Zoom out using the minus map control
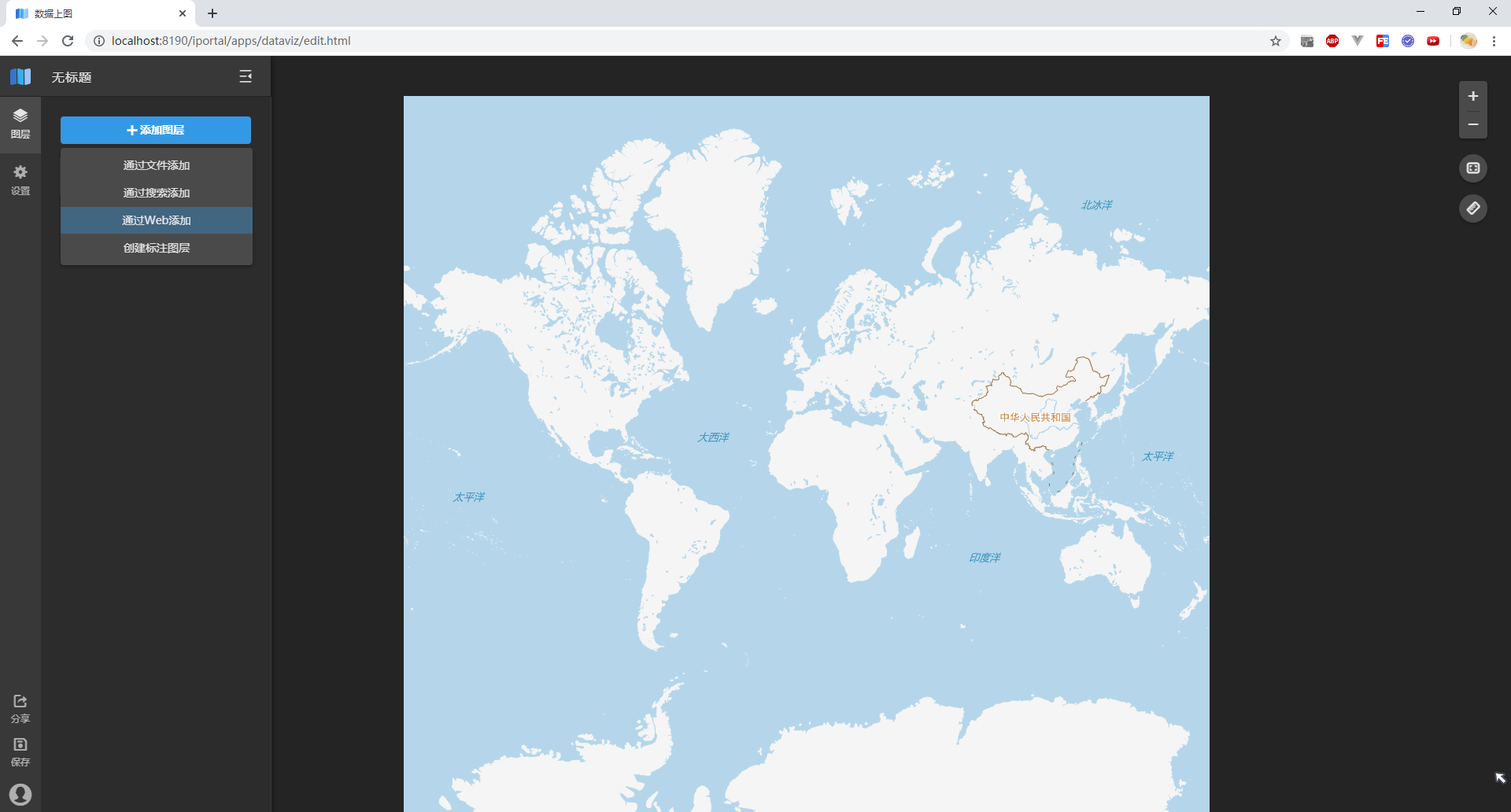Image resolution: width=1511 pixels, height=812 pixels. 1473,124
